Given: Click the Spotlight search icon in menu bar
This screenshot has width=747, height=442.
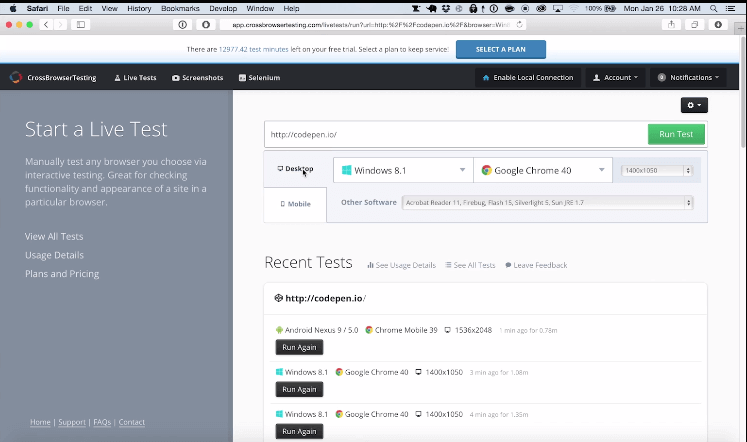Looking at the screenshot, I should (713, 9).
